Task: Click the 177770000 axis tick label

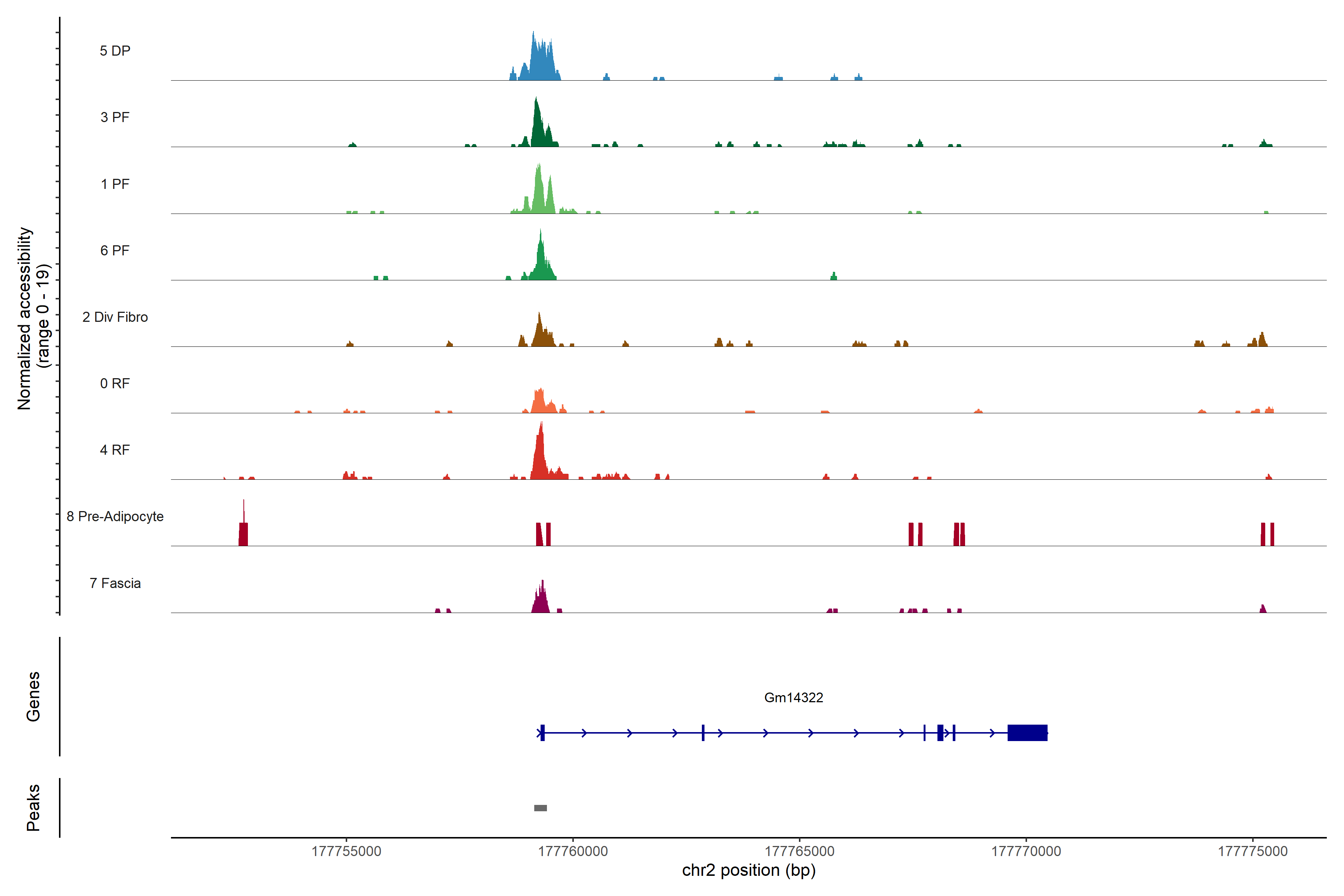Action: pyautogui.click(x=1026, y=851)
